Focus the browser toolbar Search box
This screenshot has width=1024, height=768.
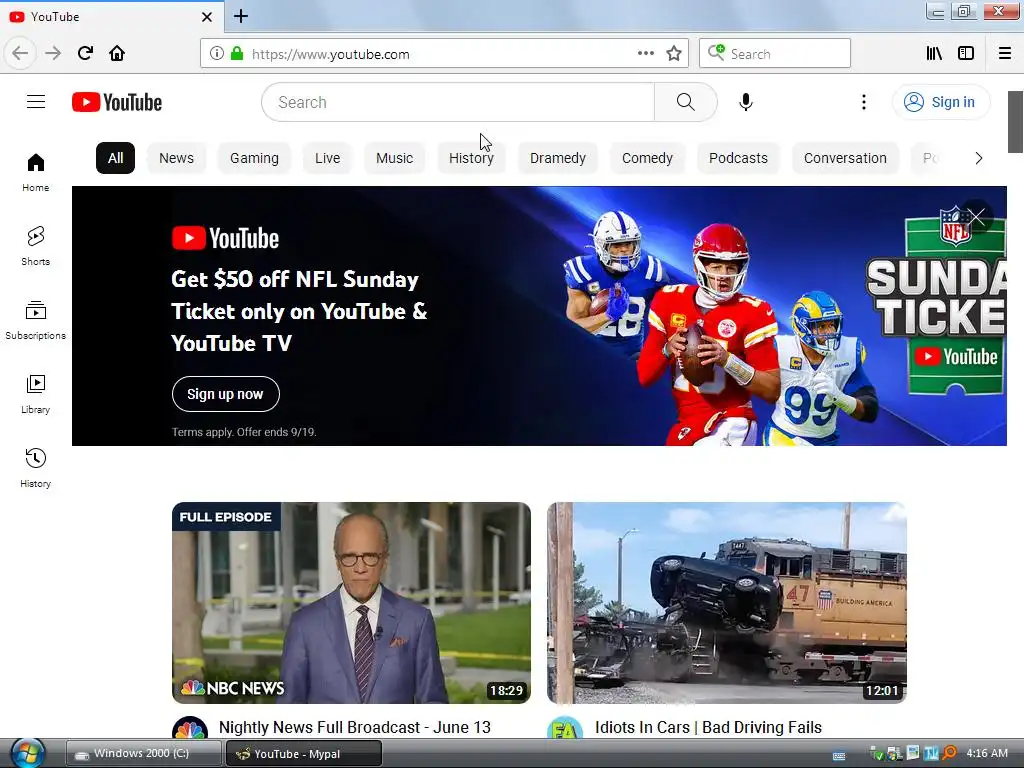(775, 54)
